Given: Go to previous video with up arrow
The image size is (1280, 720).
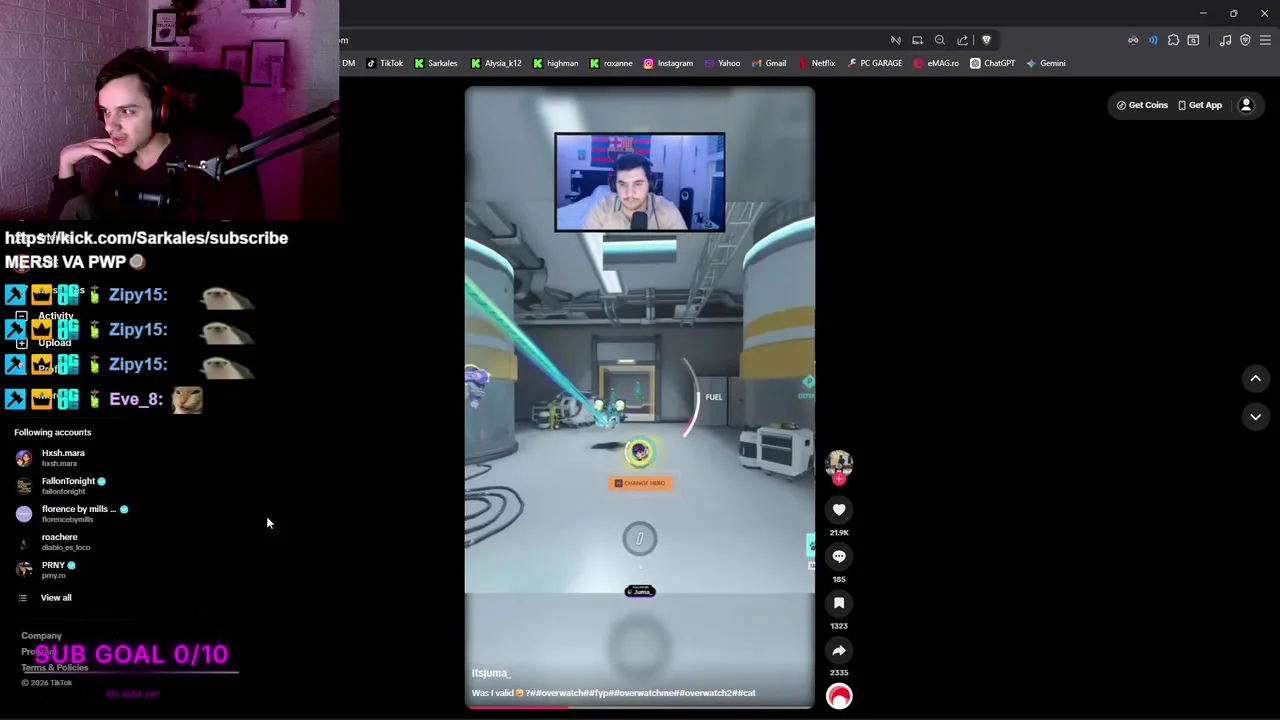Looking at the screenshot, I should tap(1255, 378).
